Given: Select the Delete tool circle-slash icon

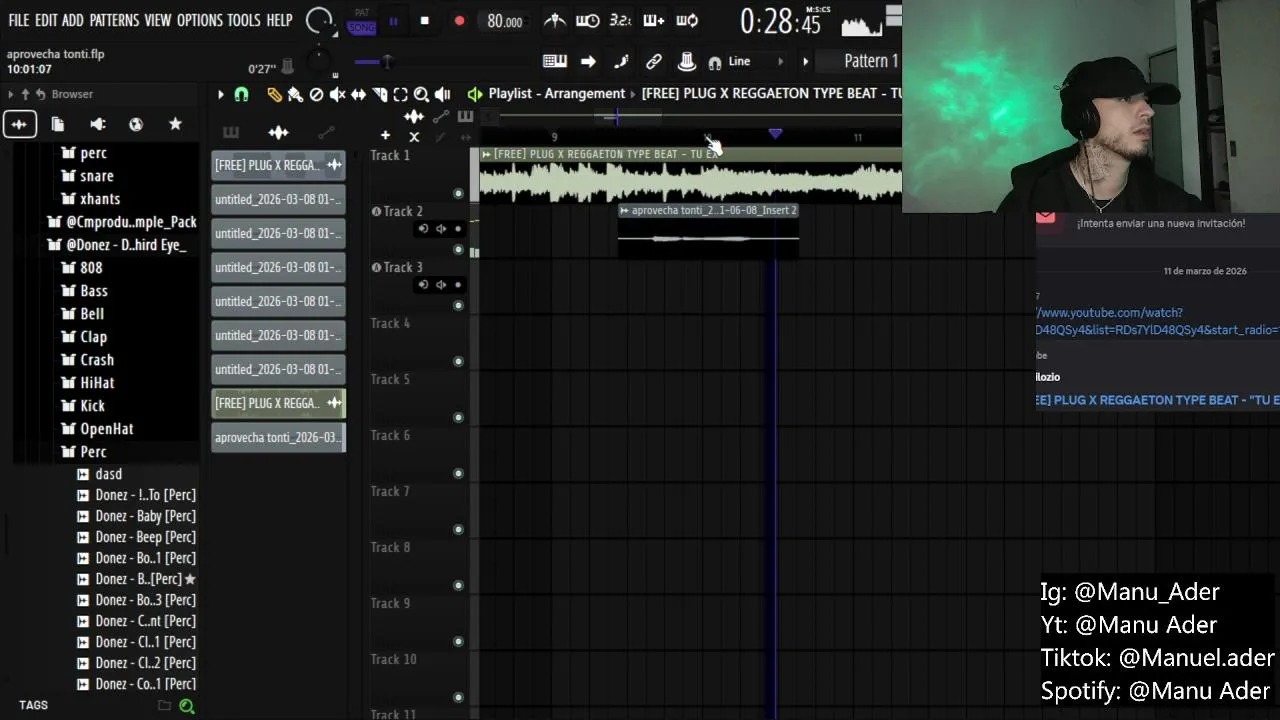Looking at the screenshot, I should pos(316,94).
